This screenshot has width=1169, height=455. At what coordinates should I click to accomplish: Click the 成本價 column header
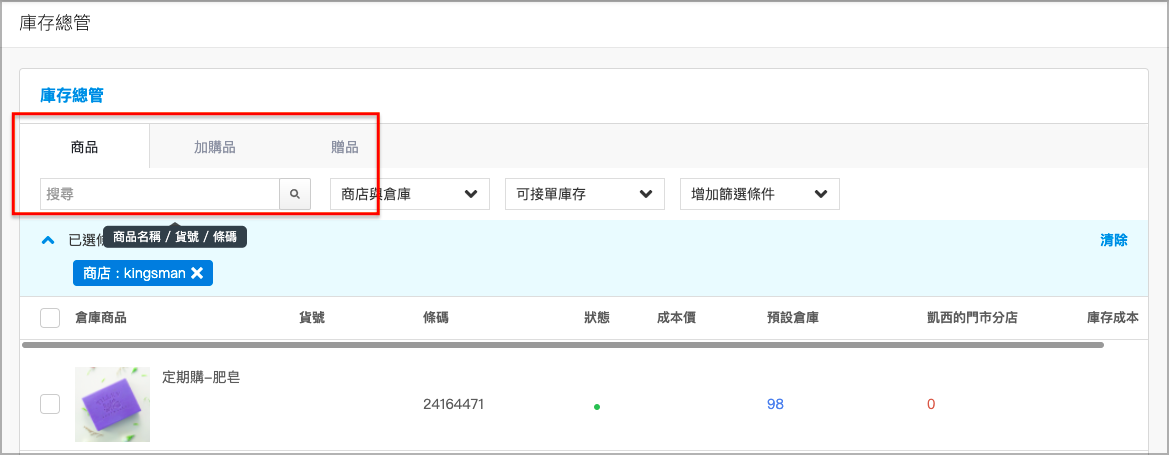click(676, 318)
